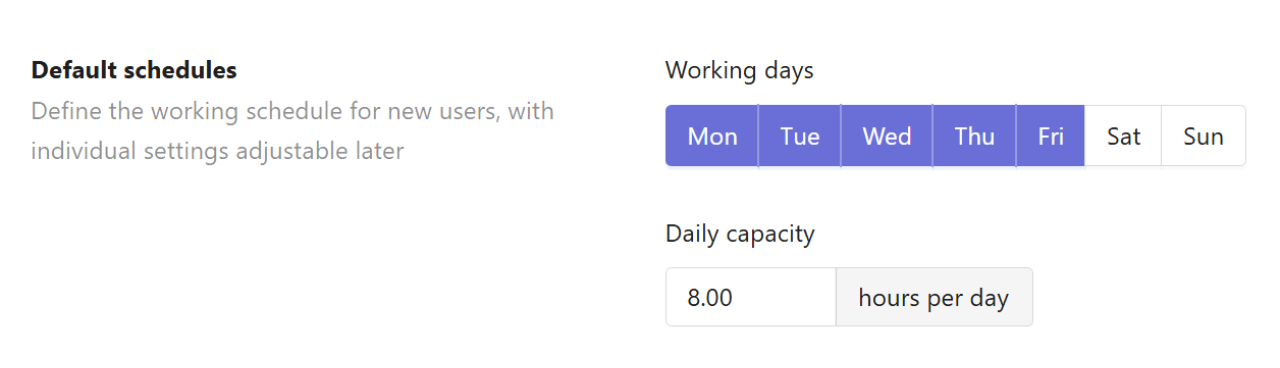
Task: Click 'individual settings adjustable later' text
Action: click(x=217, y=152)
